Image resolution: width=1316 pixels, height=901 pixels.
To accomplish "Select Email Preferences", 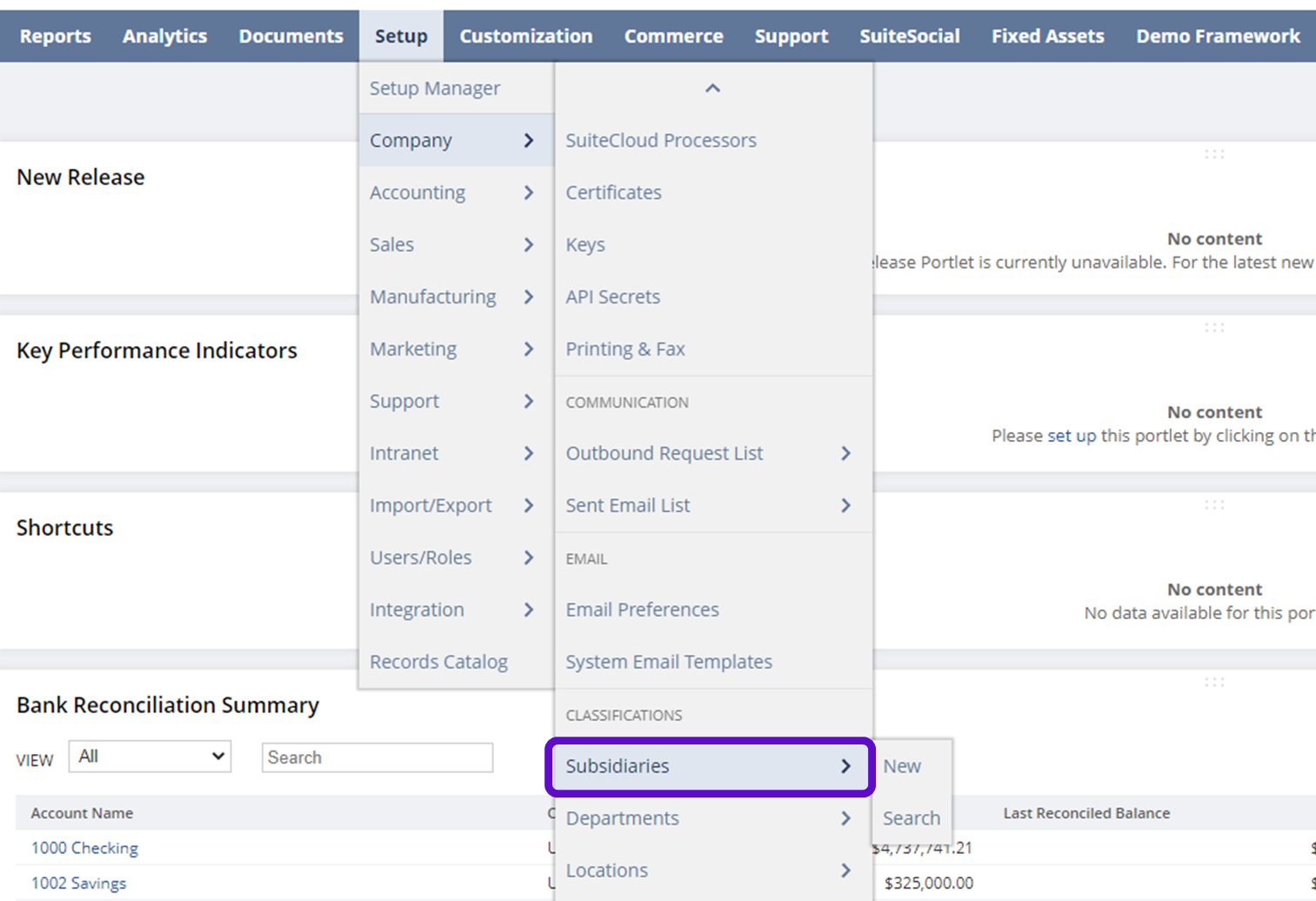I will [642, 610].
